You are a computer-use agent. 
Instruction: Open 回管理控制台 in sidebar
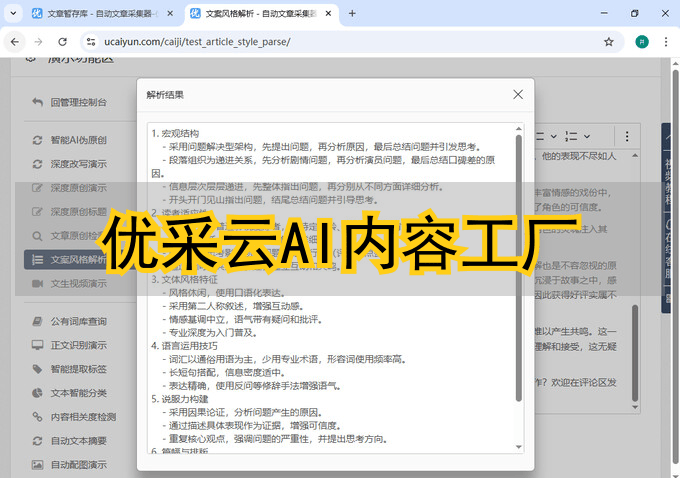78,101
